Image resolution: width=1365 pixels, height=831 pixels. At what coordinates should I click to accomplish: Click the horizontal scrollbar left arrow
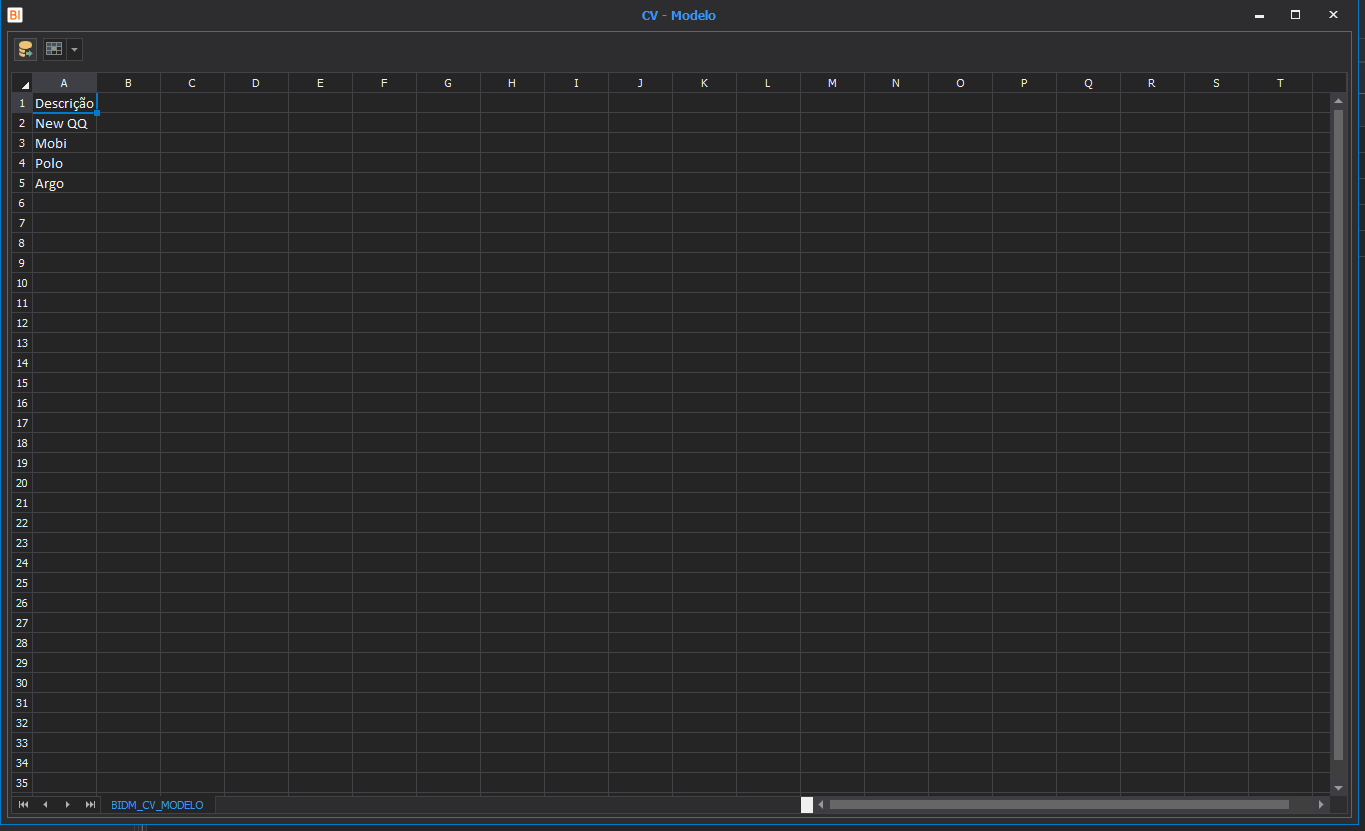pos(821,804)
